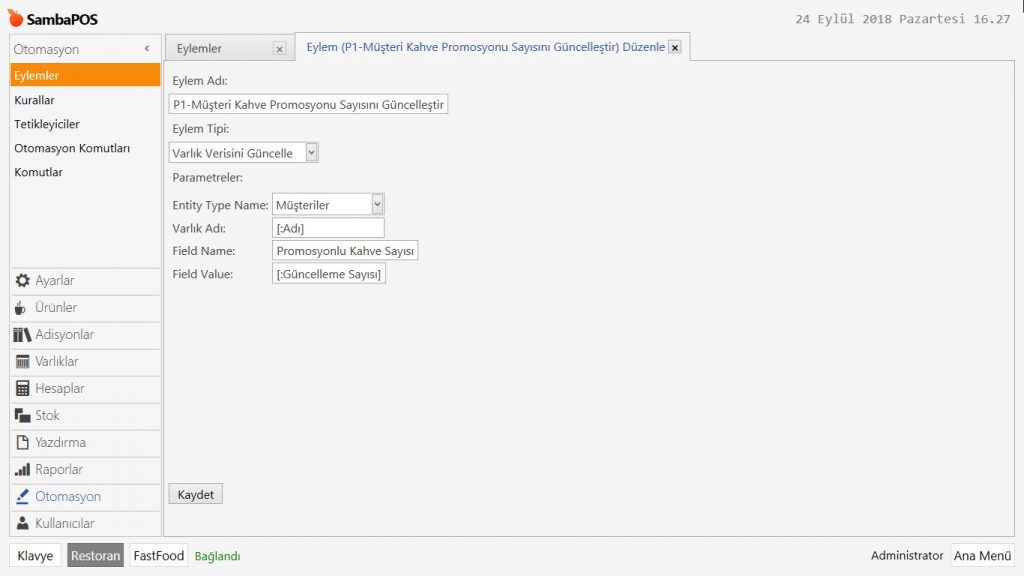Image resolution: width=1024 pixels, height=576 pixels.
Task: Select the Kullanıcılar person icon
Action: click(x=22, y=524)
